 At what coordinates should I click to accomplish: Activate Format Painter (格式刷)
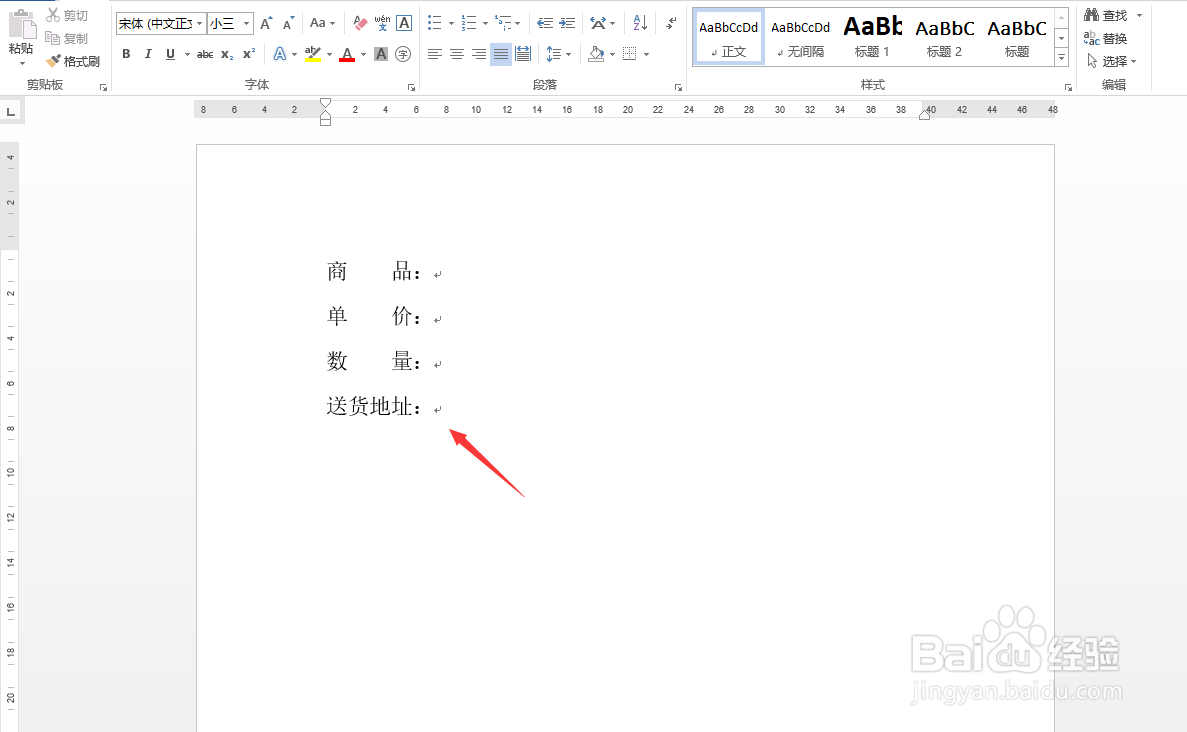73,61
